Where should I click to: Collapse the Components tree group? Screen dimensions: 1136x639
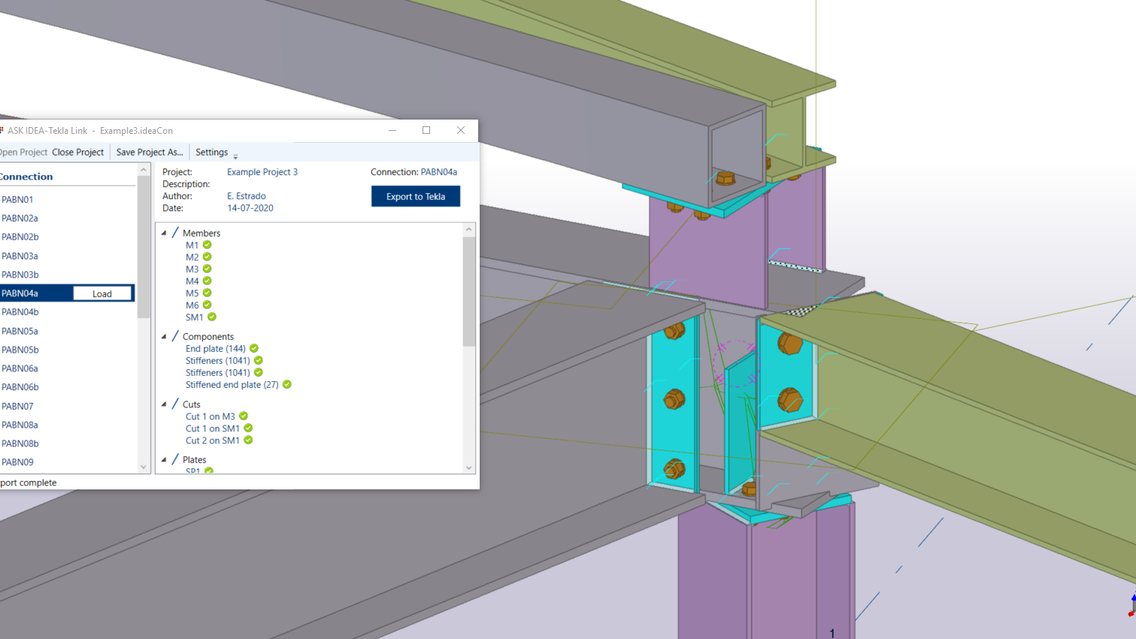pyautogui.click(x=164, y=337)
